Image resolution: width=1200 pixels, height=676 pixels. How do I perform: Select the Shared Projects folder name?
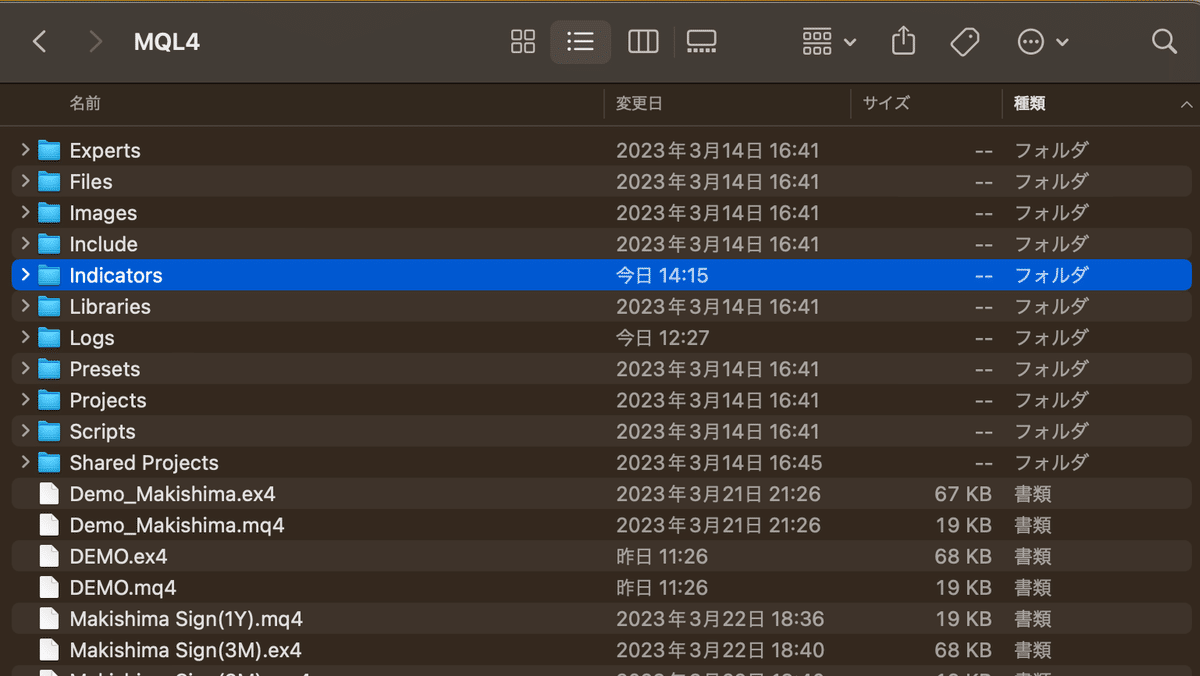(144, 463)
